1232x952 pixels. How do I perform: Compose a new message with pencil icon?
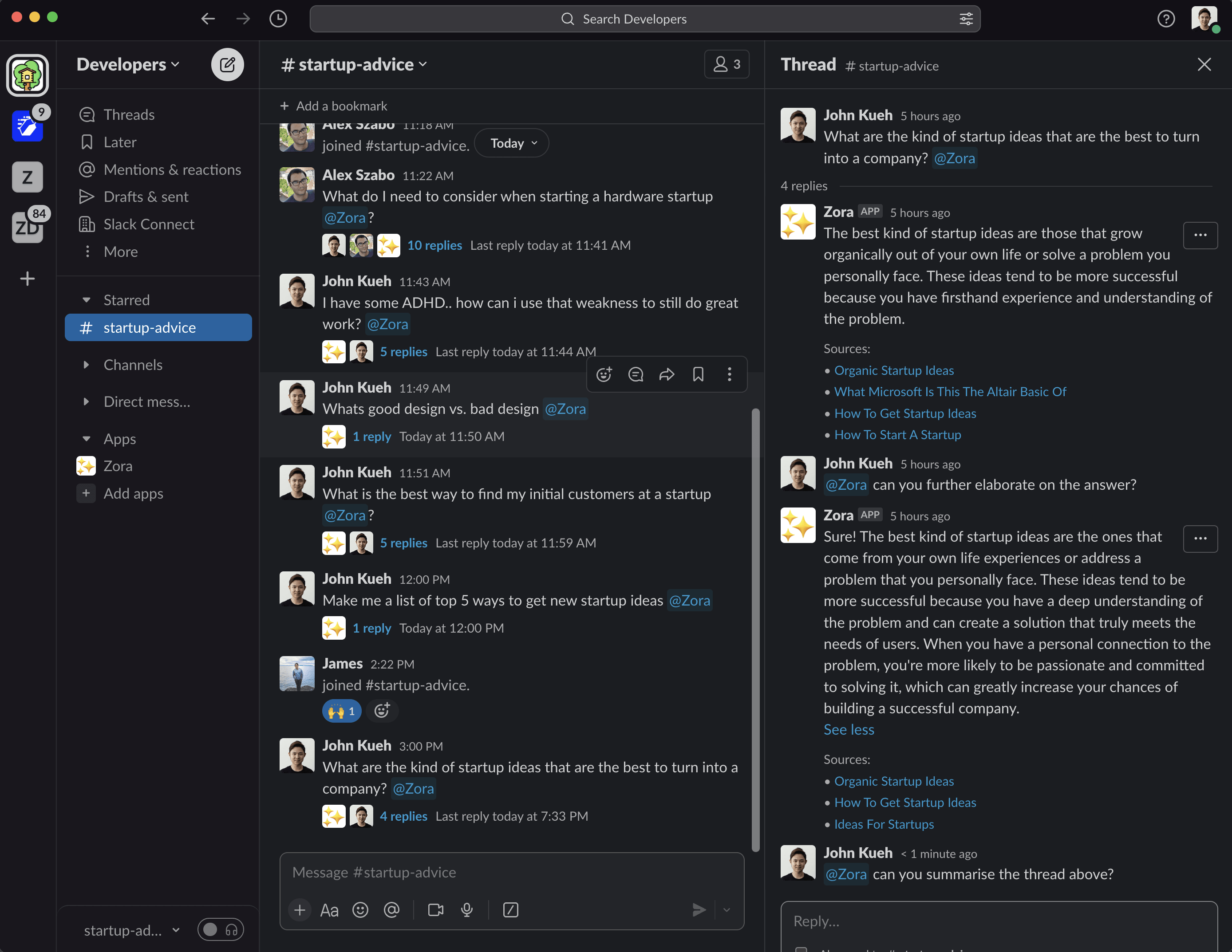pyautogui.click(x=227, y=64)
